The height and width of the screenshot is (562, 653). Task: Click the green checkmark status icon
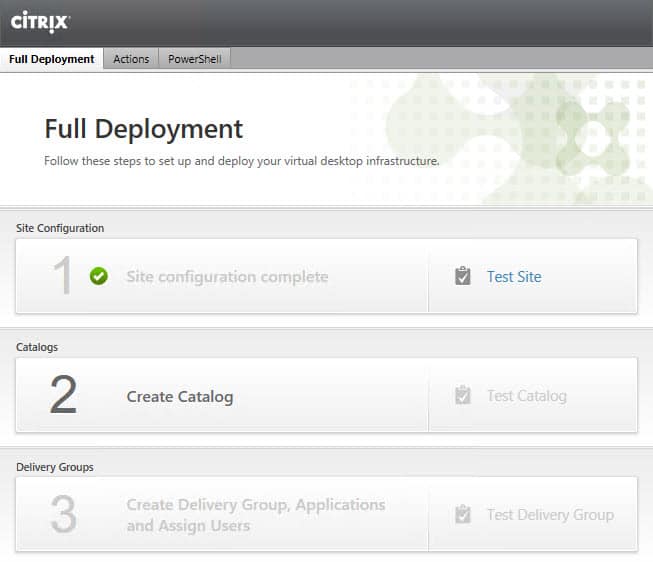(99, 276)
